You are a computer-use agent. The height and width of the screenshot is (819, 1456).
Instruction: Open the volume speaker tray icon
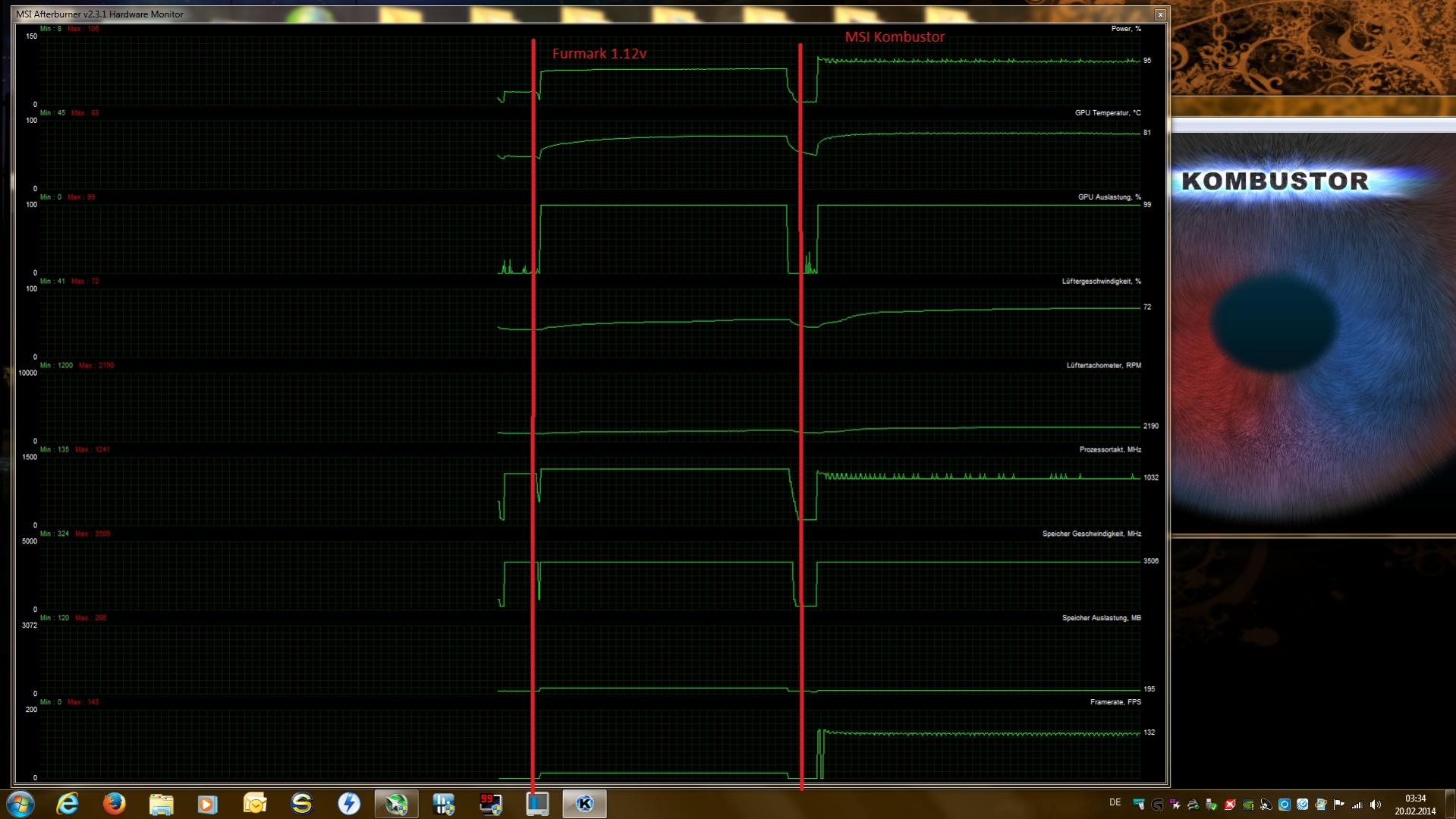point(1376,804)
